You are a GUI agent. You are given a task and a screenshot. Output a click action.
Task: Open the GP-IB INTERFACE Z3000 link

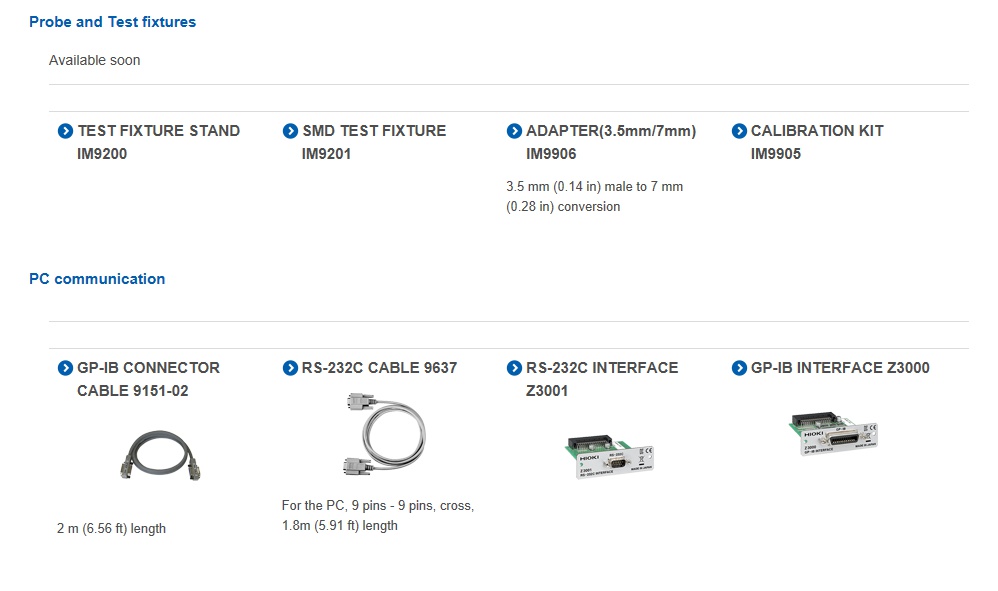point(840,368)
